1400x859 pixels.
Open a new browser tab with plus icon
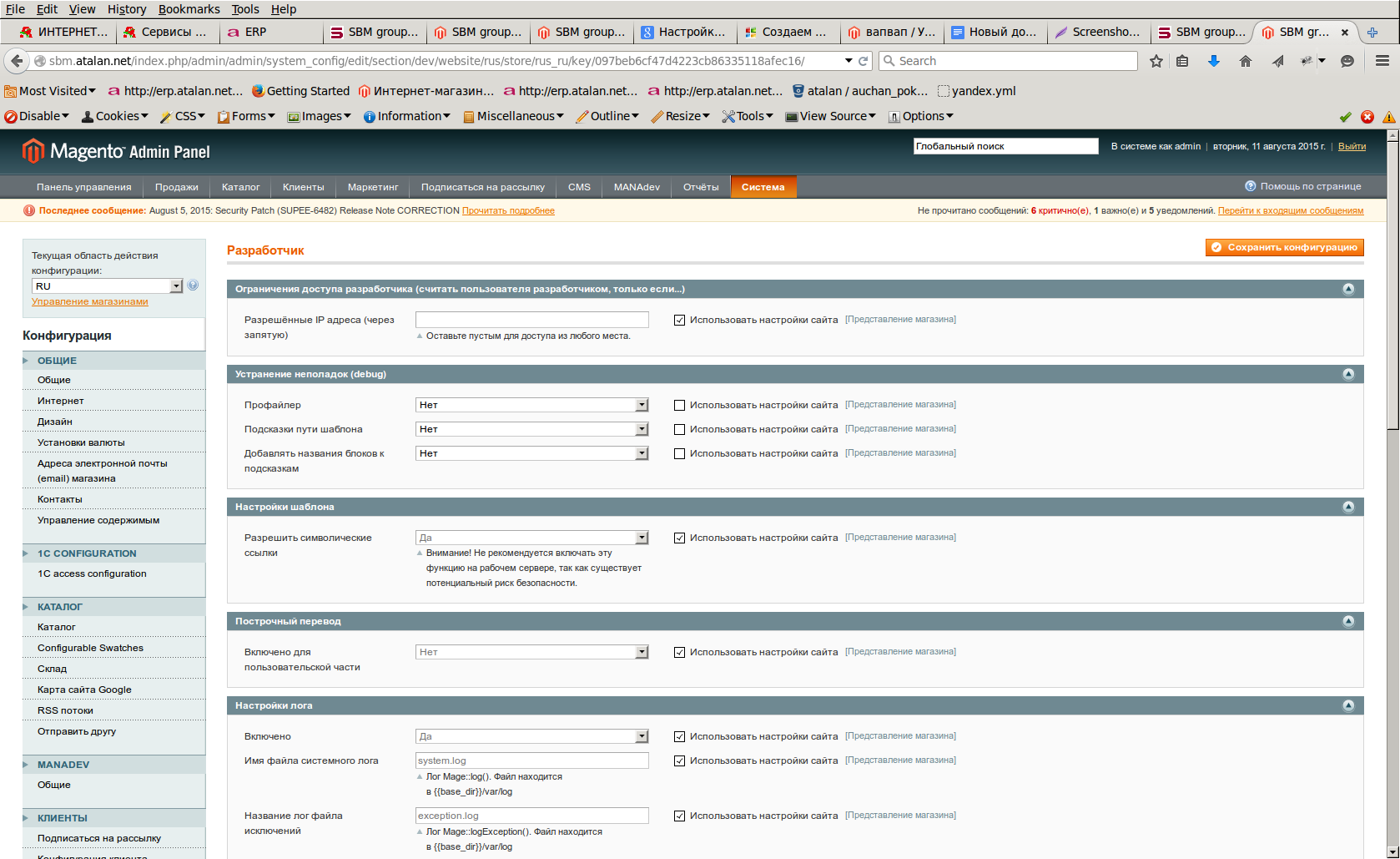coord(1372,33)
